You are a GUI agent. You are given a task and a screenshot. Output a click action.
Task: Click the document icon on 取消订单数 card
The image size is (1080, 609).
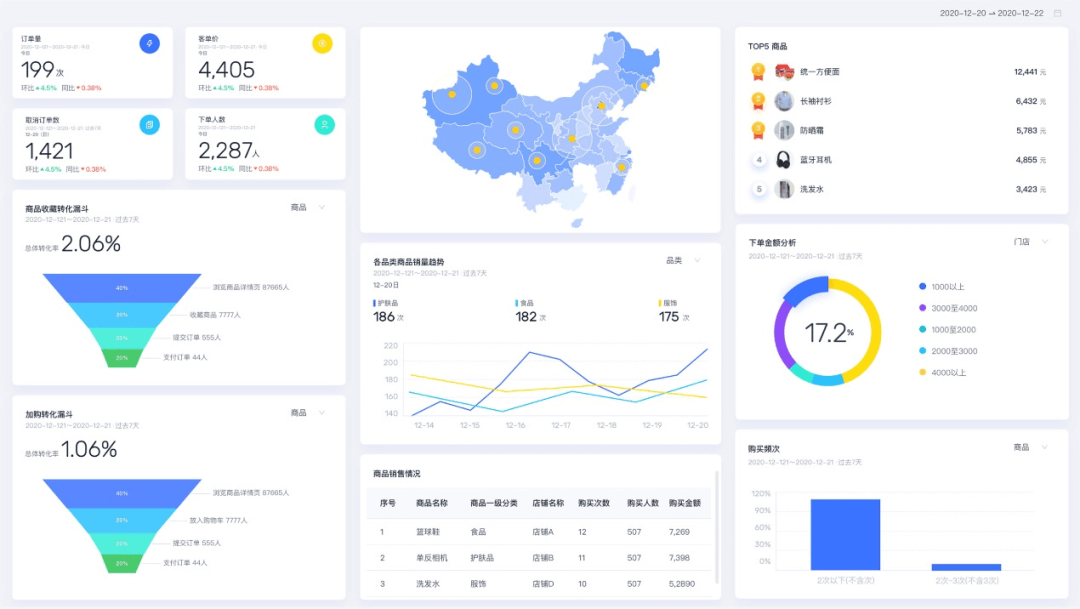149,124
